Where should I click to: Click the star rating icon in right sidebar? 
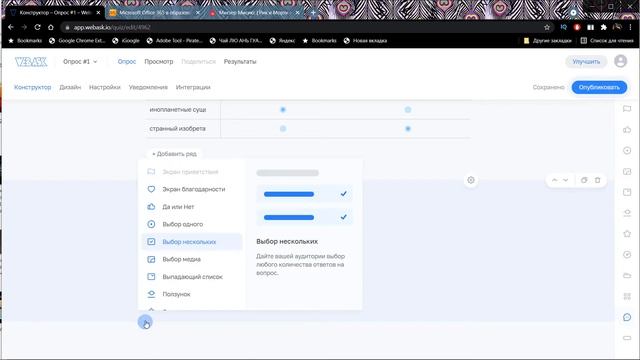pyautogui.click(x=627, y=234)
